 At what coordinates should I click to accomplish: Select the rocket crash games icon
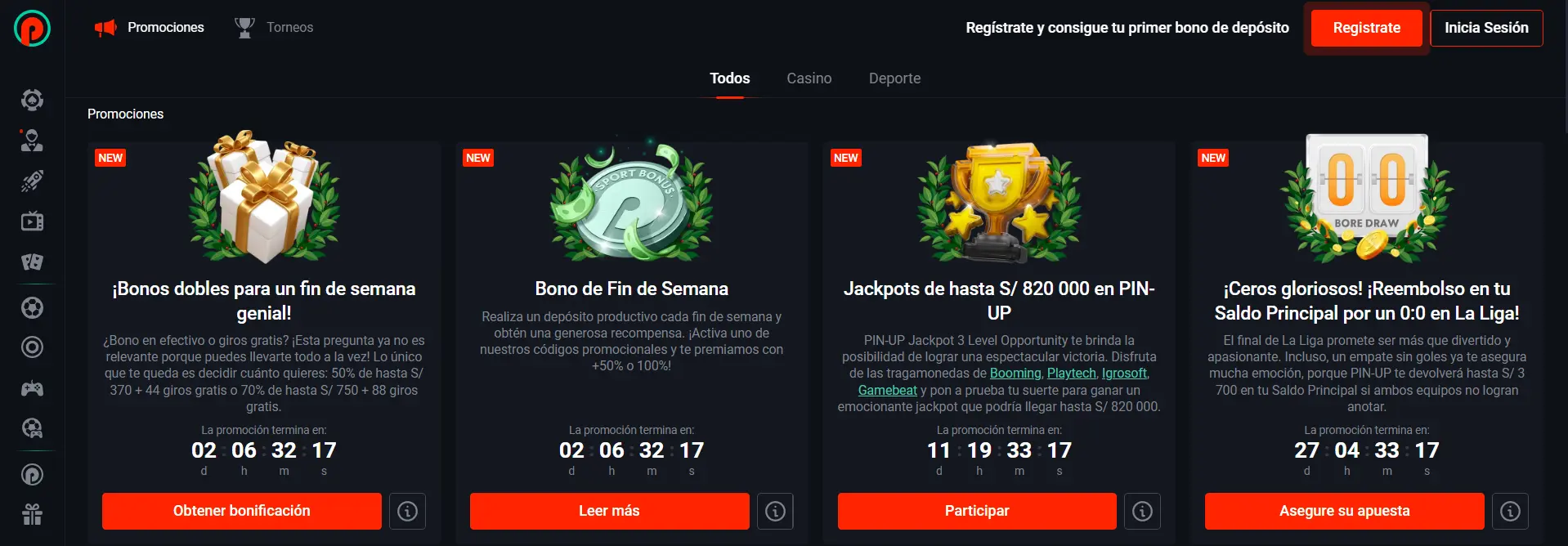point(32,181)
